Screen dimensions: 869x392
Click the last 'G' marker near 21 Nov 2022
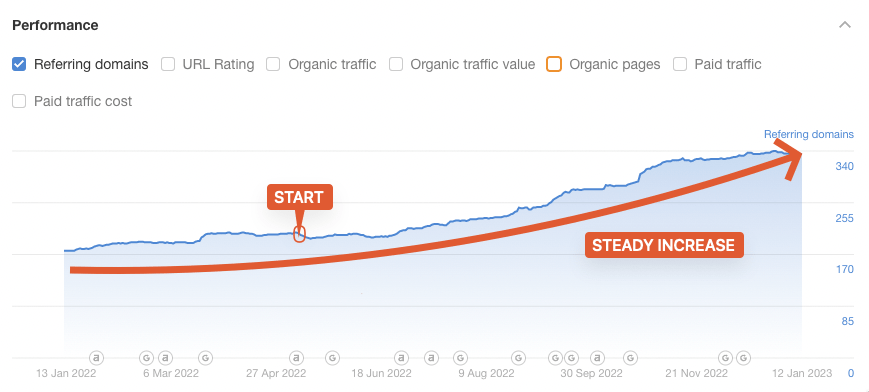pos(744,358)
